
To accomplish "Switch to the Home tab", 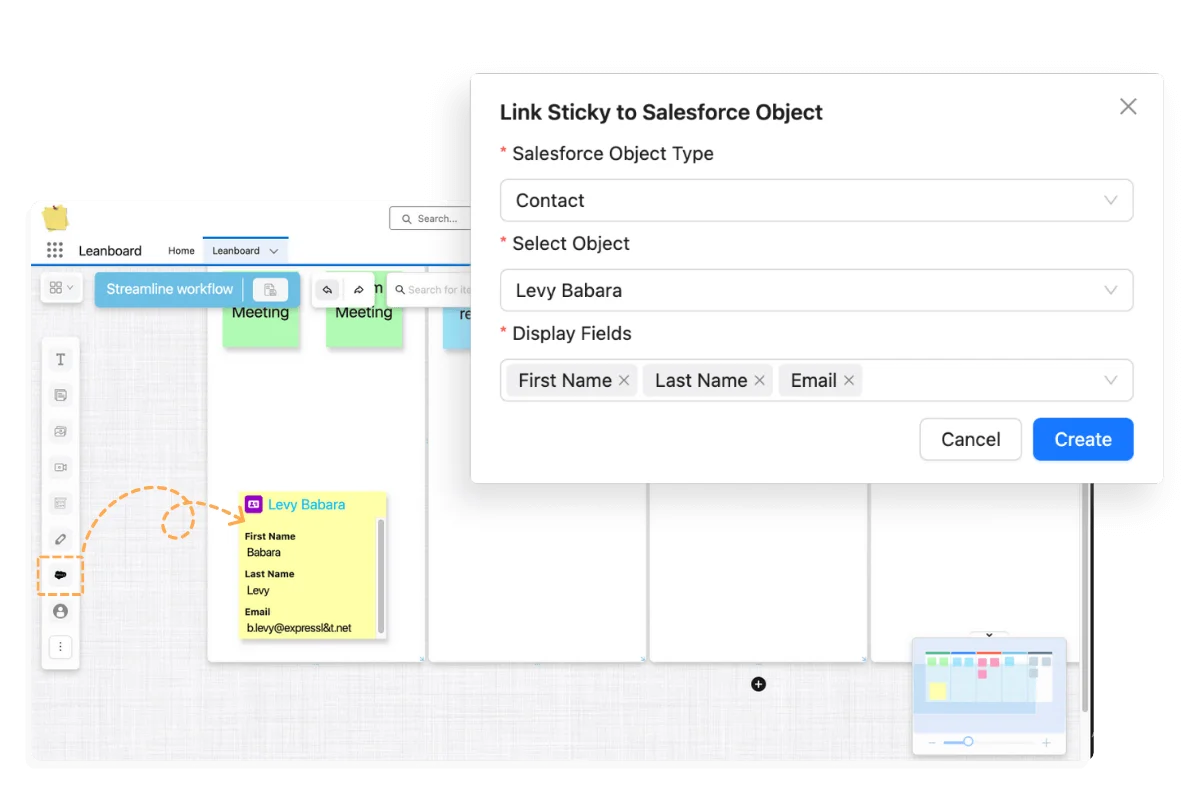I will tap(181, 251).
